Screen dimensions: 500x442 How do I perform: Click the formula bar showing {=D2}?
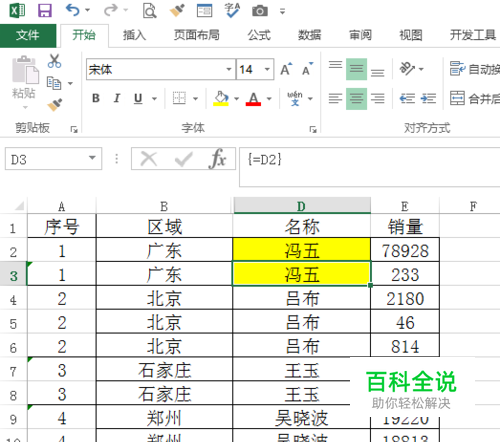pos(369,167)
